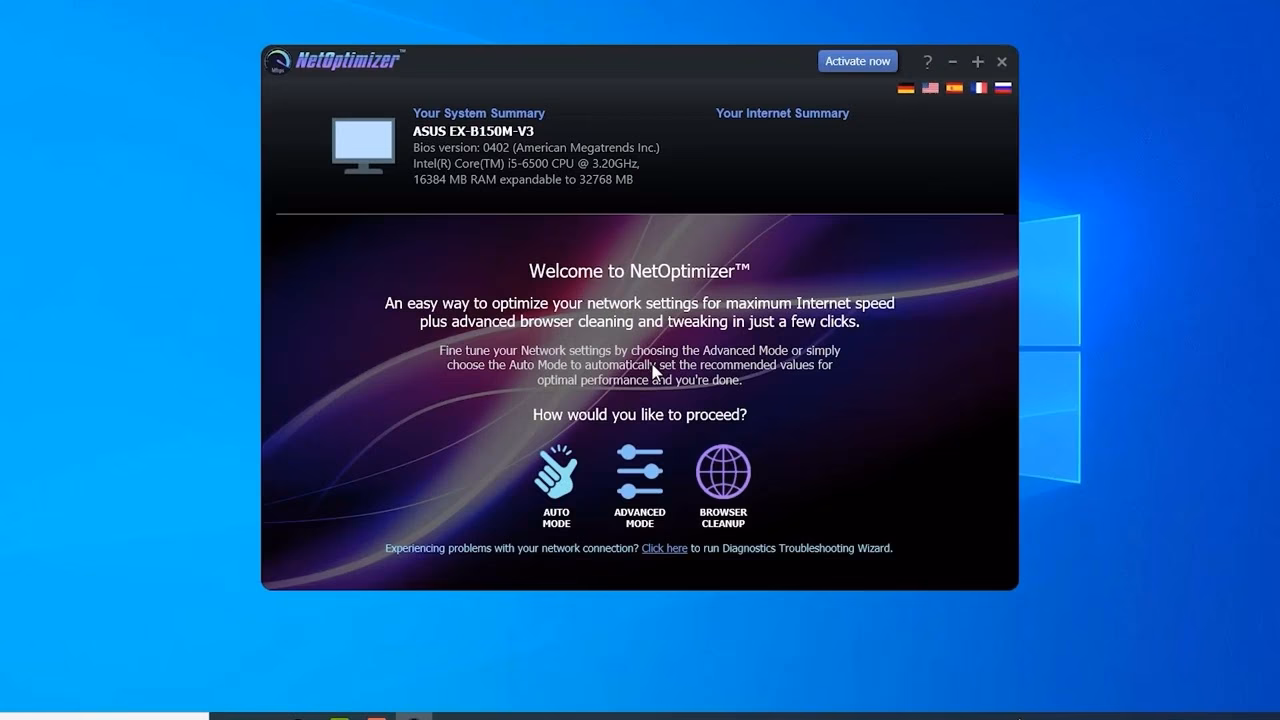Click the 'Bios version: 0402' line
Viewport: 1280px width, 720px height.
tap(536, 147)
